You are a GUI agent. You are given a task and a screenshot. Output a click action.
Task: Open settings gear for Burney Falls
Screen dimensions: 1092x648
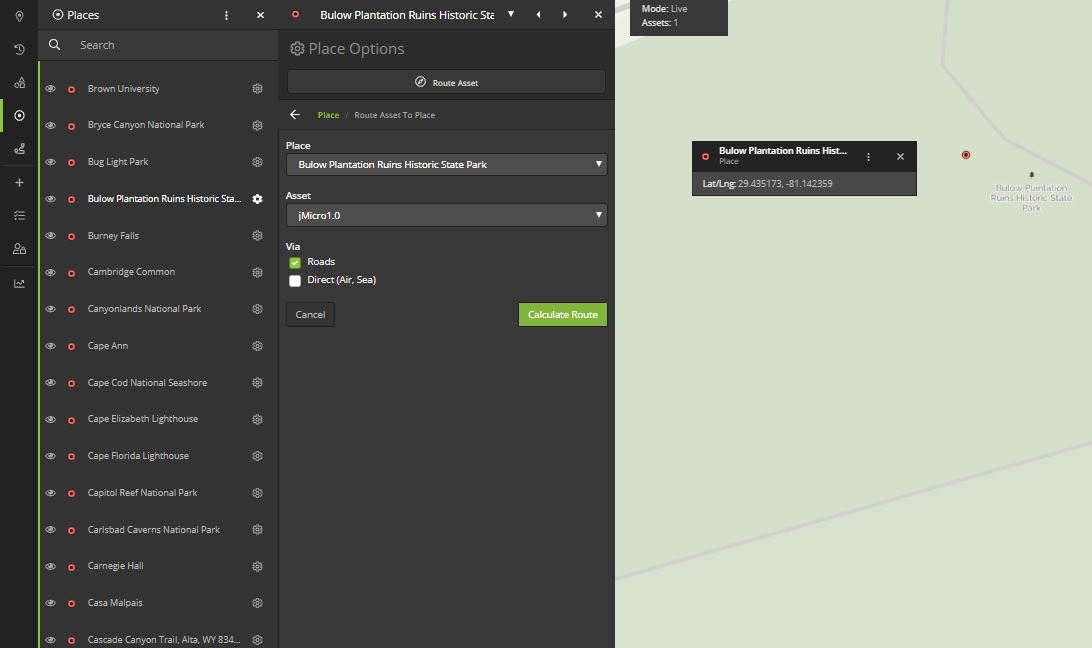click(x=257, y=236)
